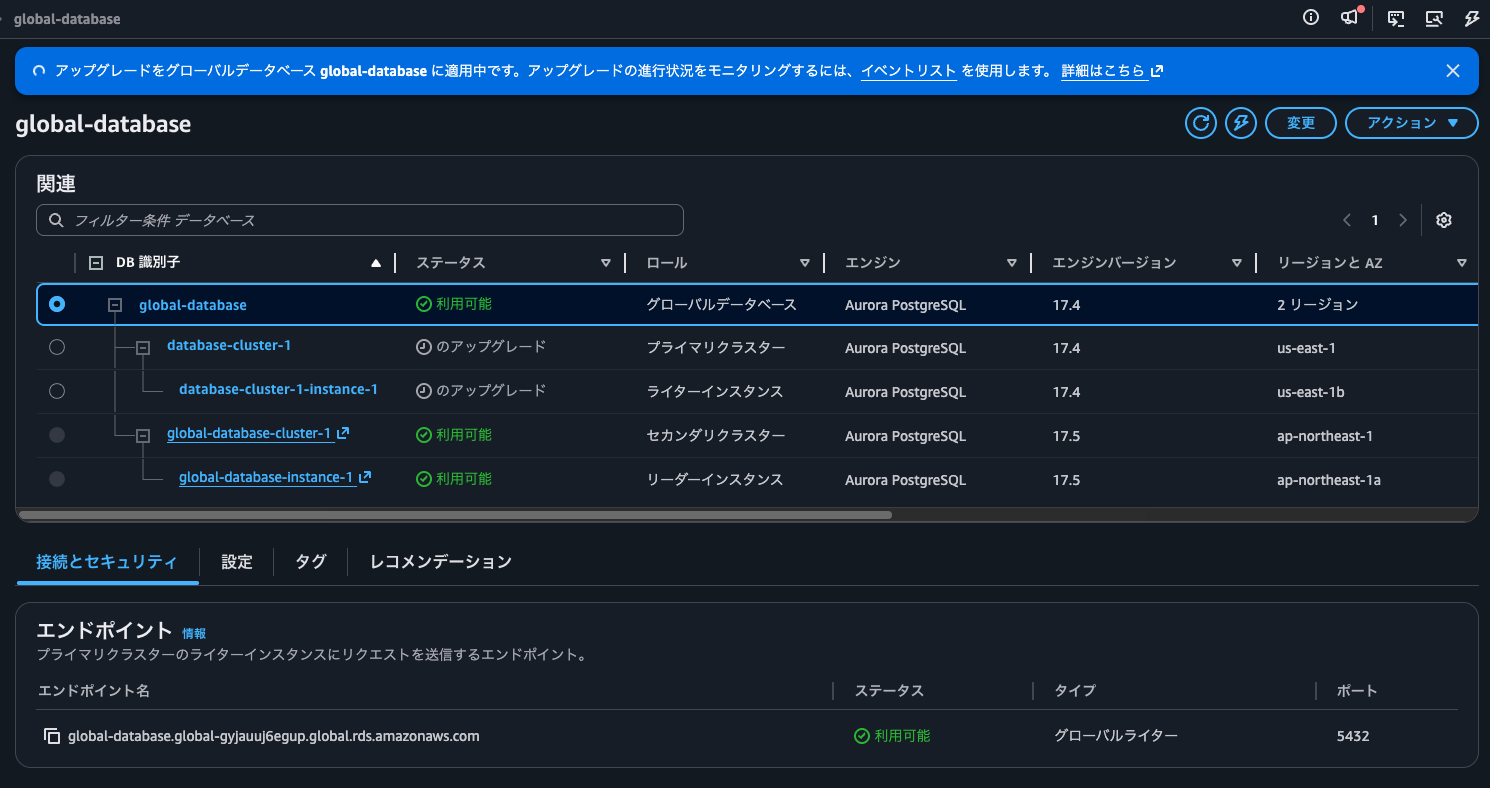The image size is (1490, 788).
Task: Open Amazon Q with the lightning icon
Action: tap(1471, 18)
